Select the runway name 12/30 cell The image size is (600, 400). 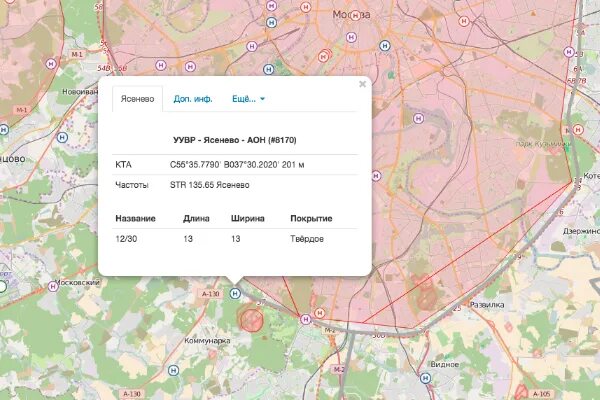[126, 239]
